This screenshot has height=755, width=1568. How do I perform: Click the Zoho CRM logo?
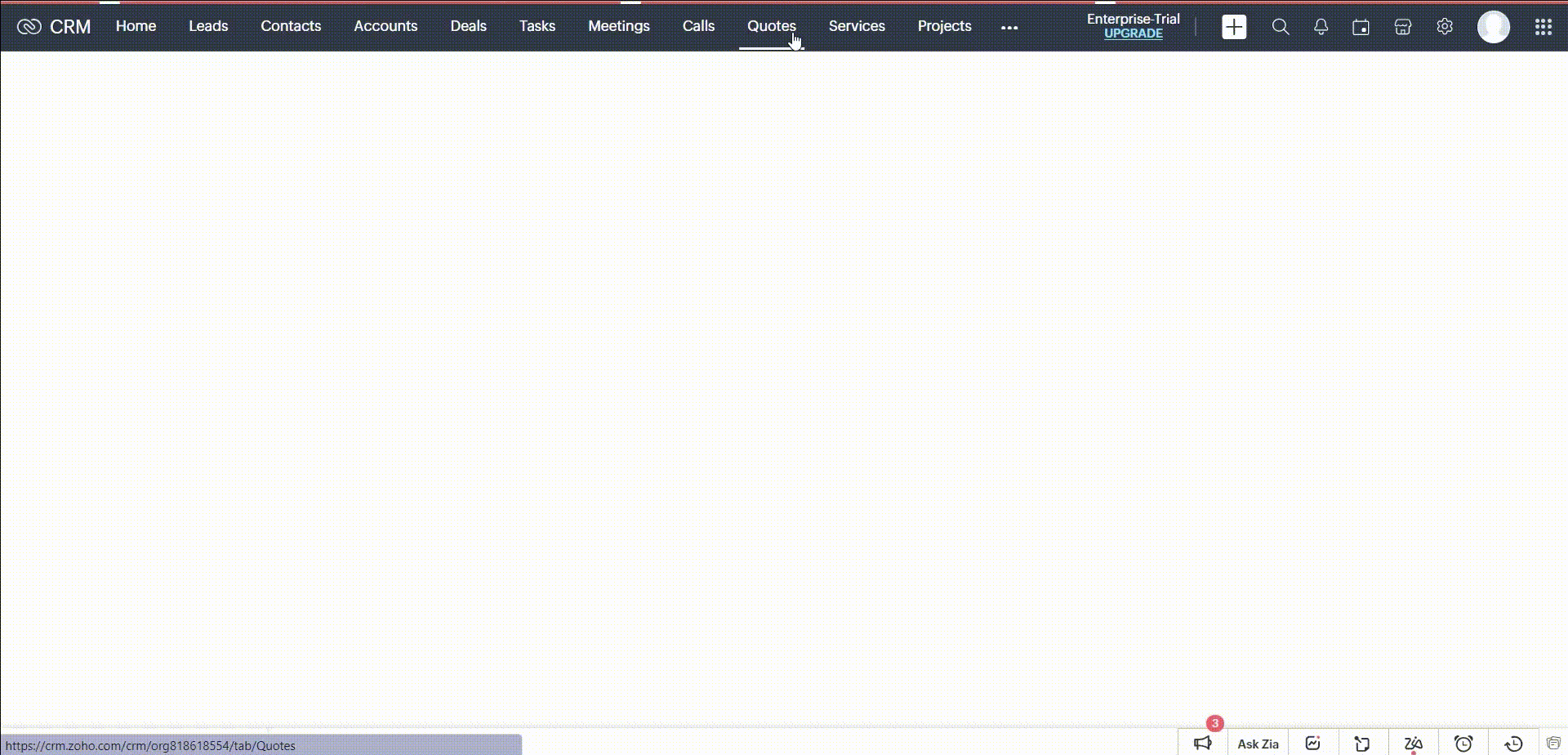(x=54, y=27)
